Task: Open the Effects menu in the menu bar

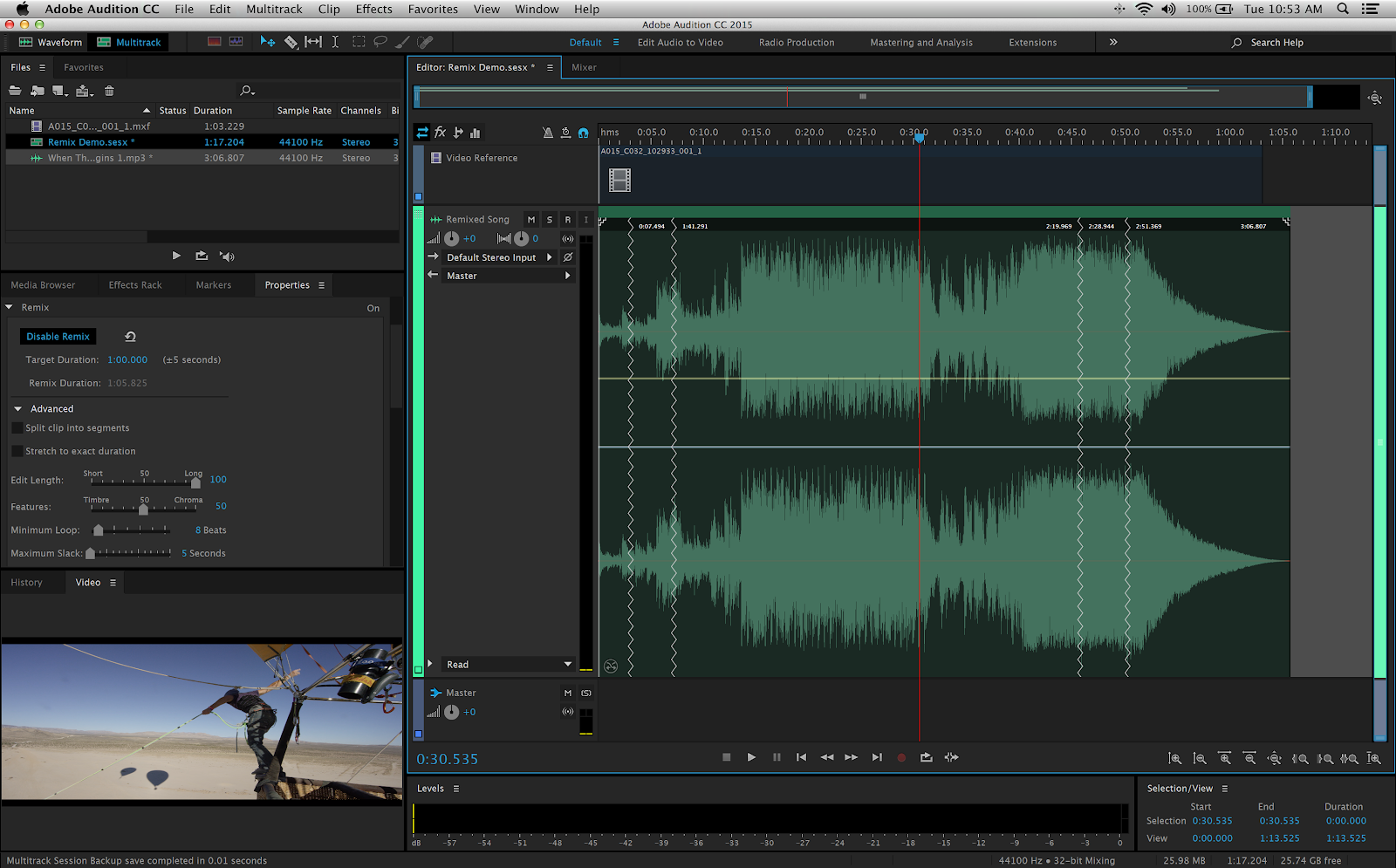Action: click(x=373, y=9)
